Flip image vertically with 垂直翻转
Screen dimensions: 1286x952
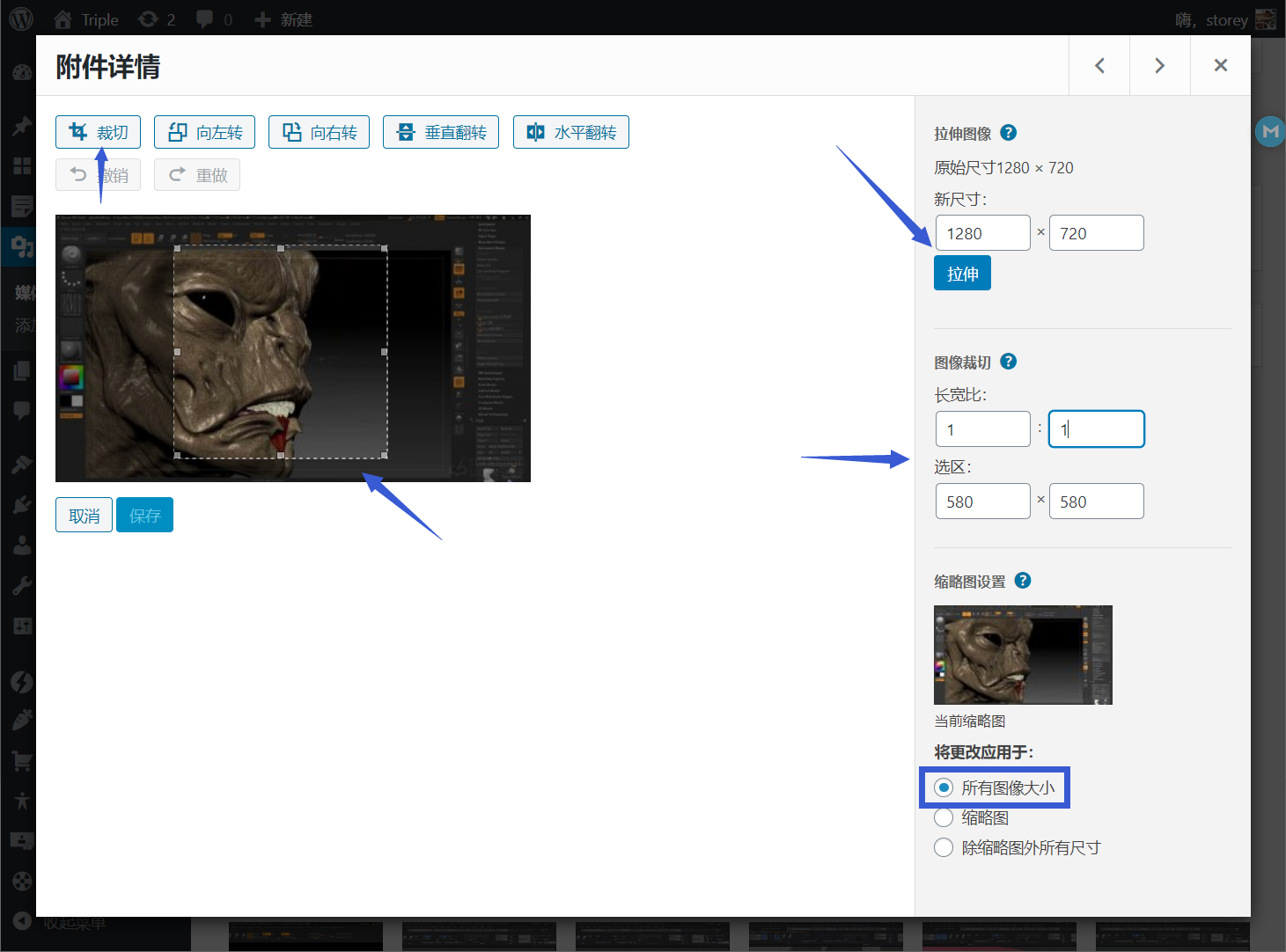tap(440, 132)
